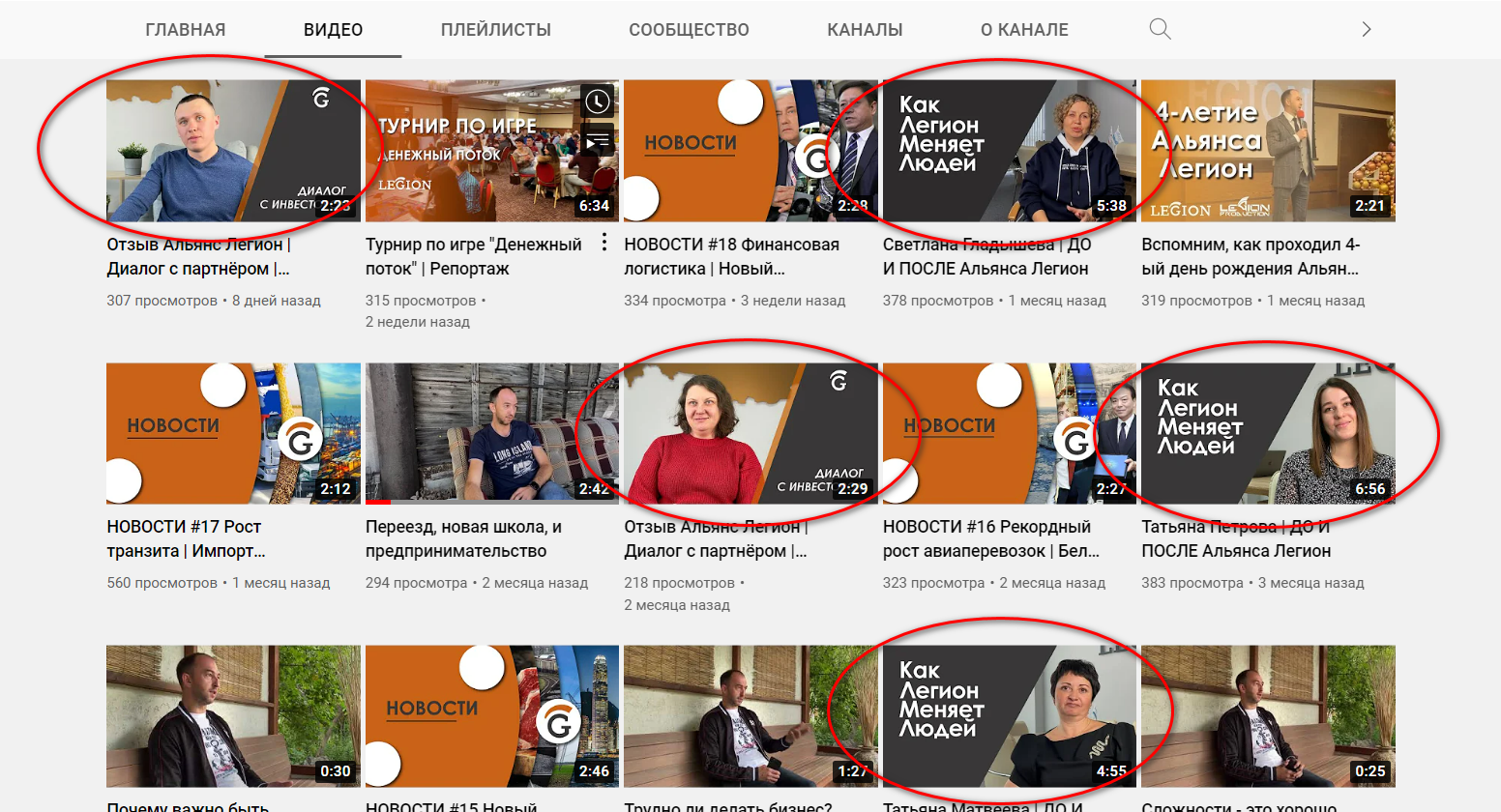Open the Вспомним, как проходил video title
Image resolution: width=1501 pixels, height=812 pixels.
point(1250,256)
